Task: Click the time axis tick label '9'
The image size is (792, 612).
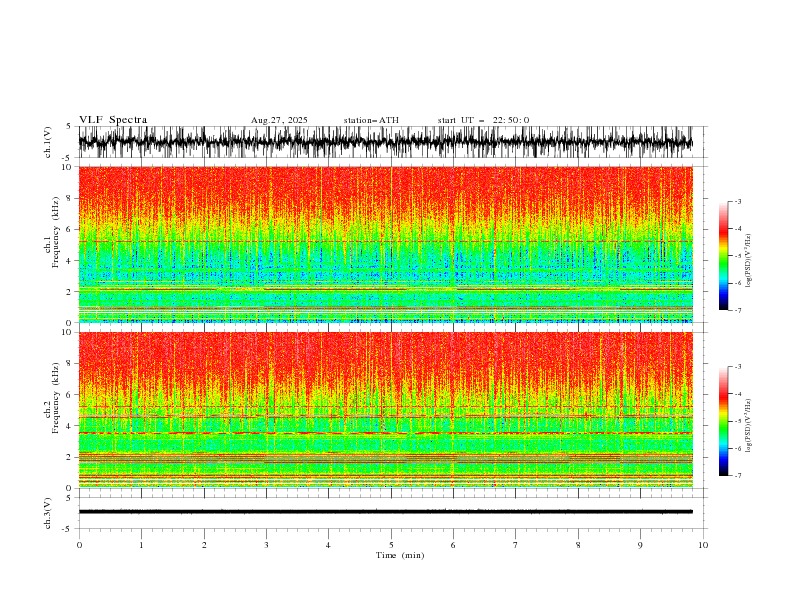Action: [640, 545]
